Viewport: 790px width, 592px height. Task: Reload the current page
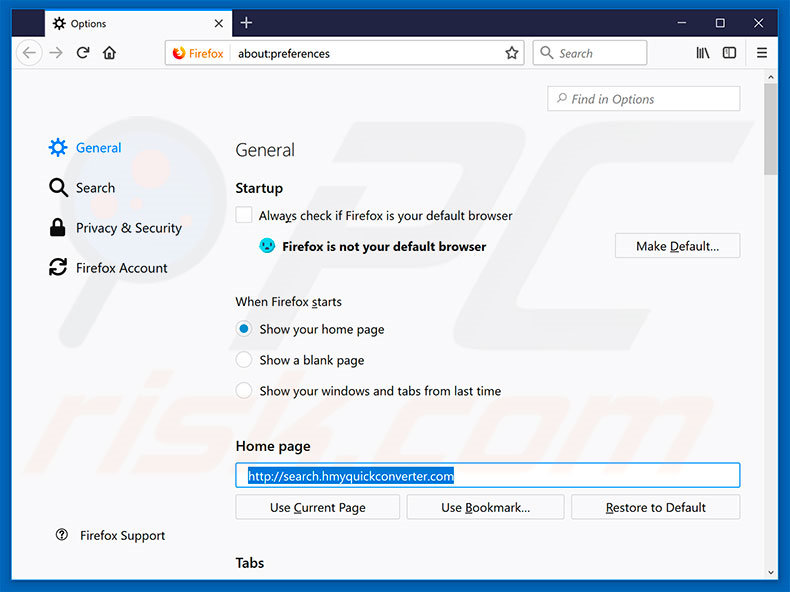pyautogui.click(x=83, y=53)
